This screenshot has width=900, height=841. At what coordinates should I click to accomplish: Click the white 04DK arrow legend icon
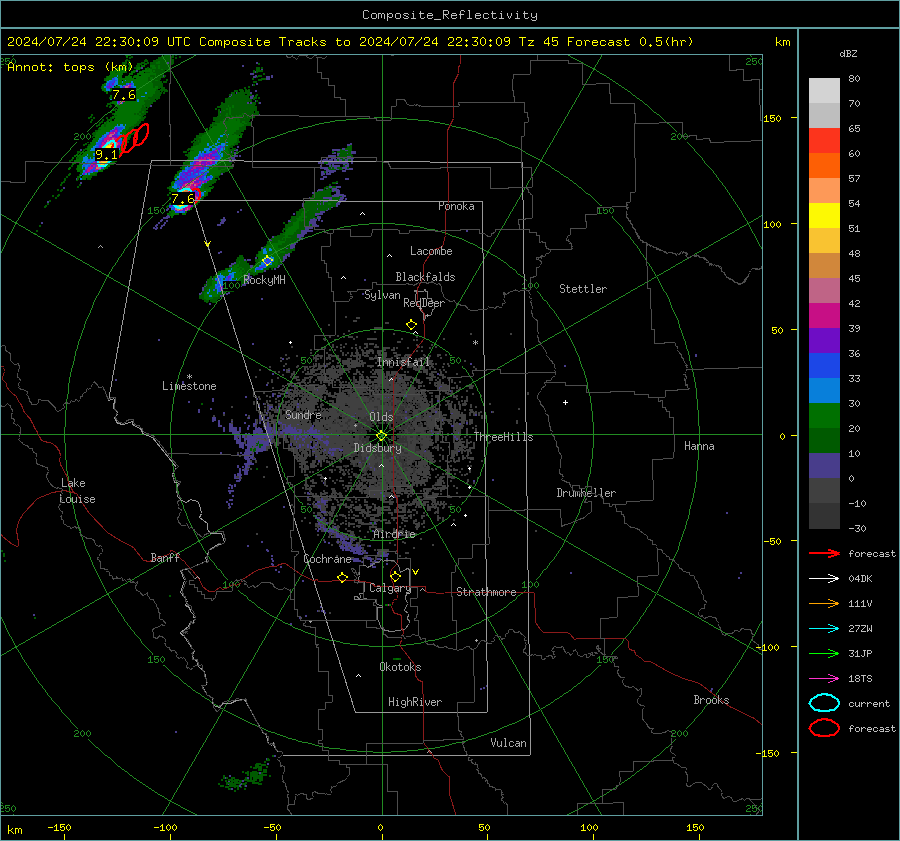[824, 579]
